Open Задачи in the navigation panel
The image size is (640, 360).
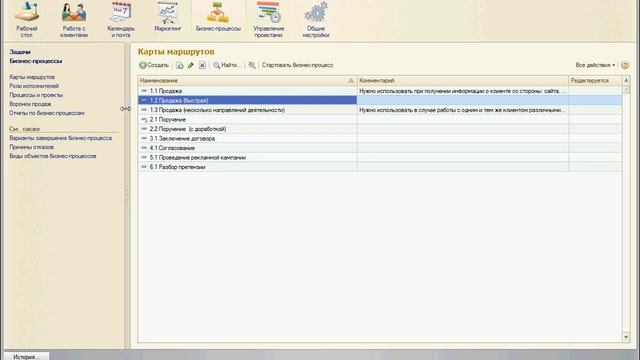coord(20,52)
